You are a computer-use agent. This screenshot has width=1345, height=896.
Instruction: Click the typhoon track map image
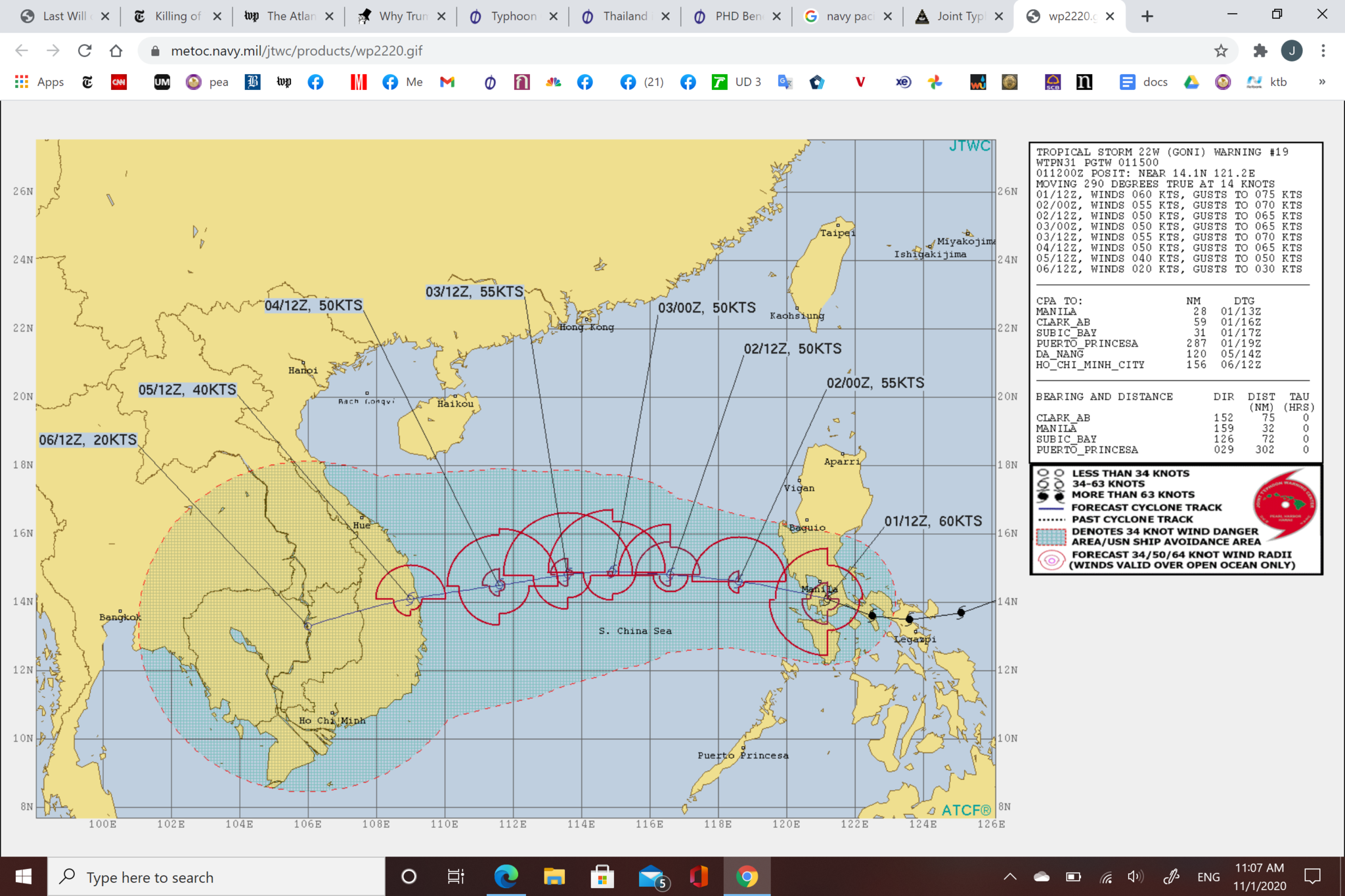[x=516, y=478]
